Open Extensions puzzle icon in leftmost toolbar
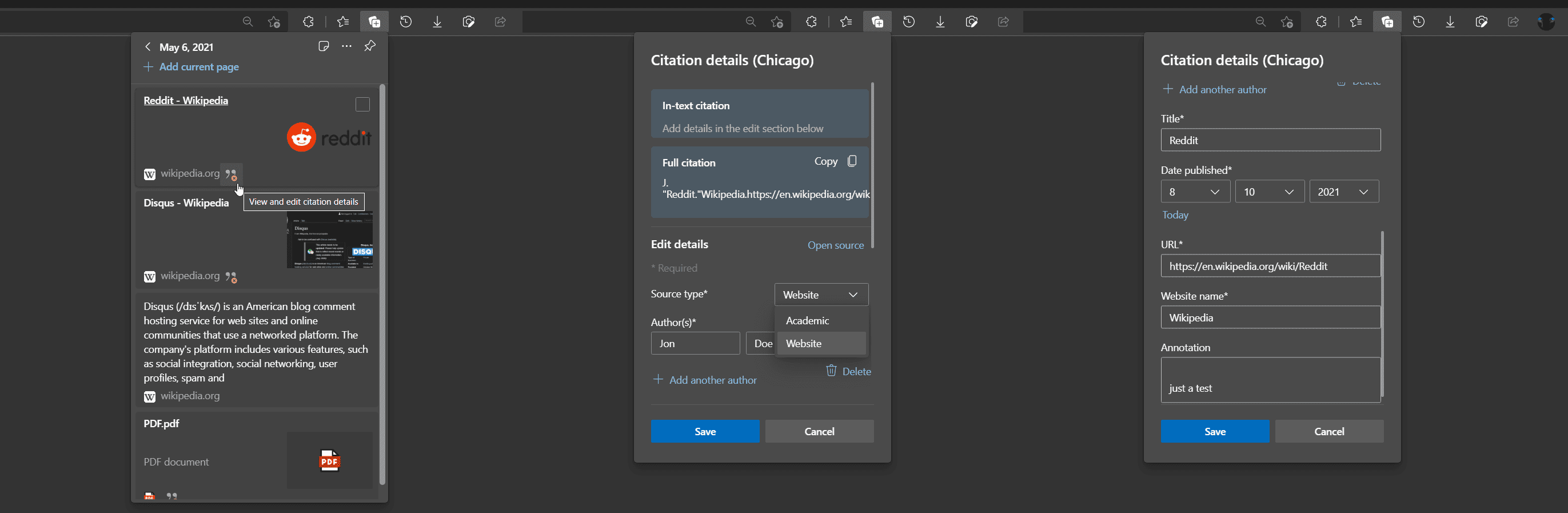 (309, 22)
